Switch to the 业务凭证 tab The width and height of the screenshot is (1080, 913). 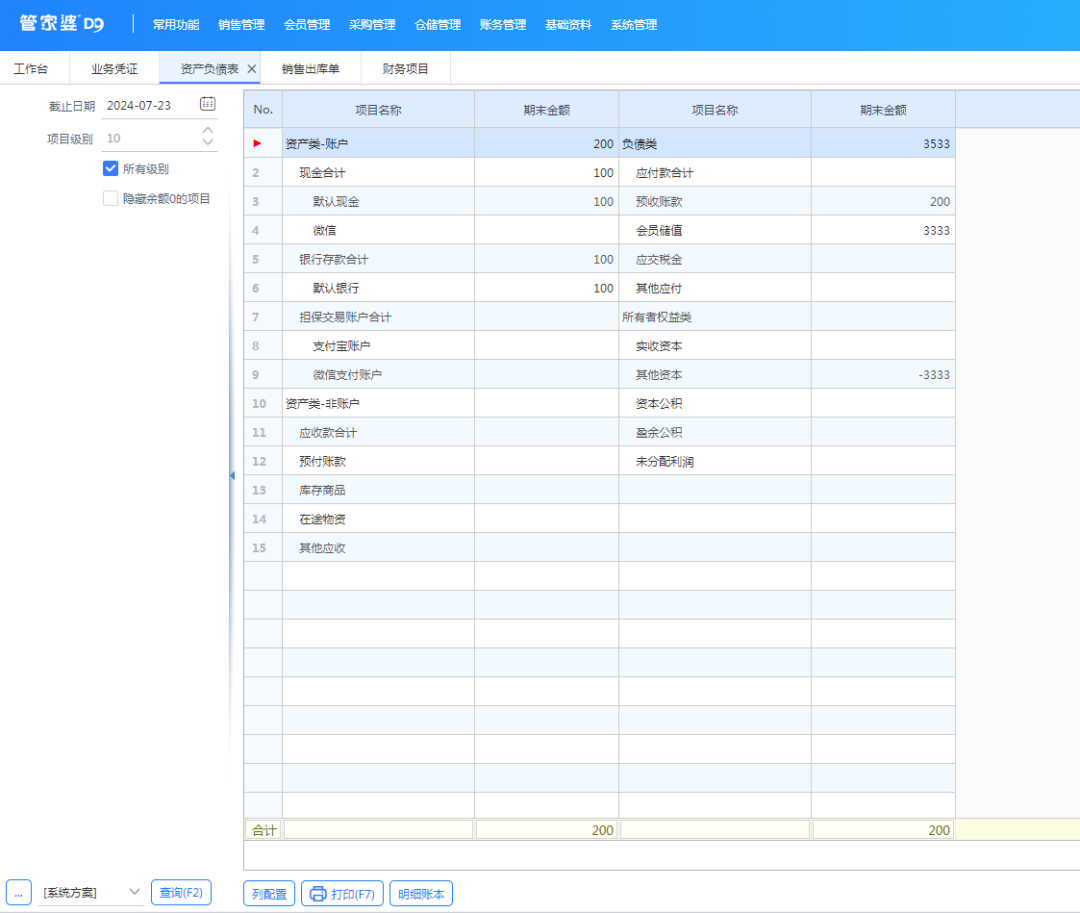point(114,69)
